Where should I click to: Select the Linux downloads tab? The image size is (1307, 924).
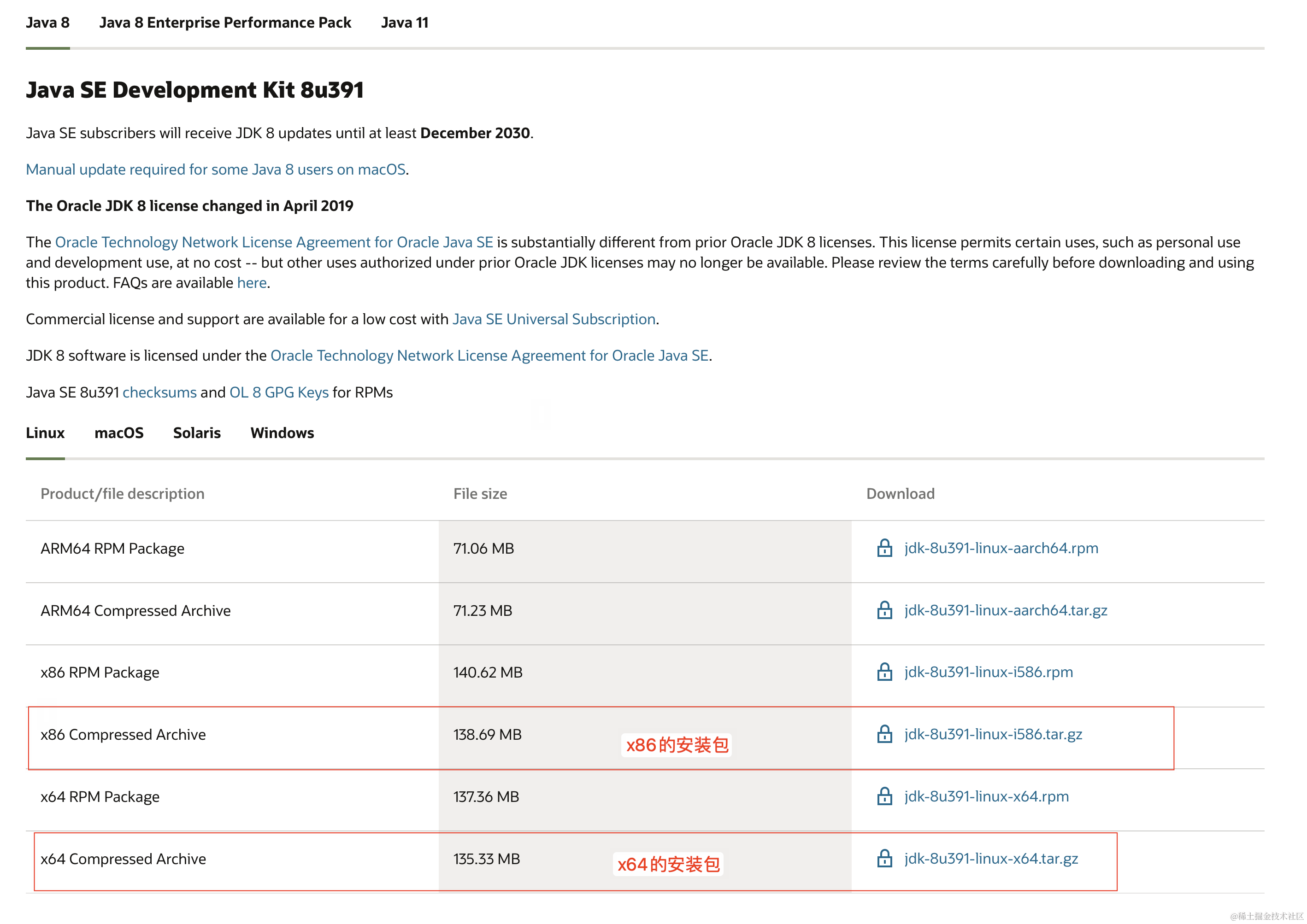point(45,433)
